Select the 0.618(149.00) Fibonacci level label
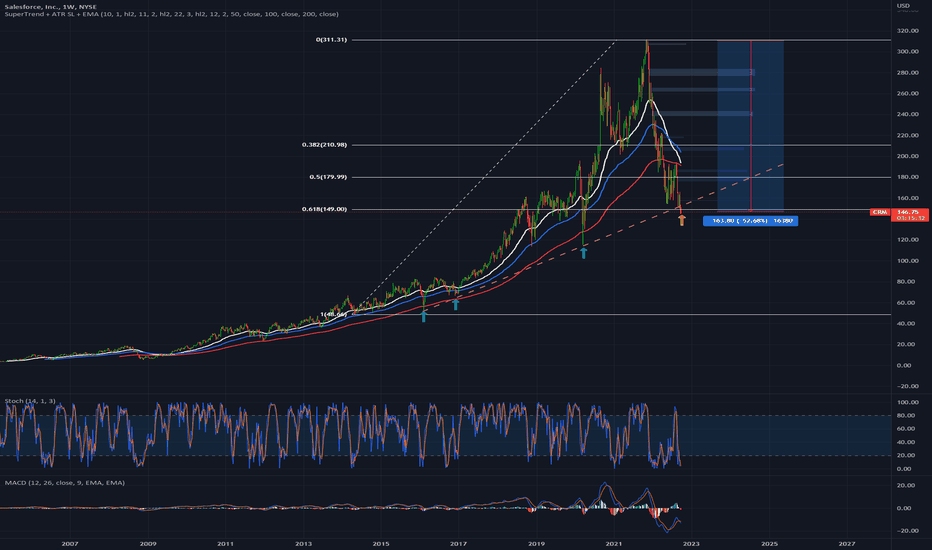Viewport: 932px width, 550px height. click(x=324, y=209)
